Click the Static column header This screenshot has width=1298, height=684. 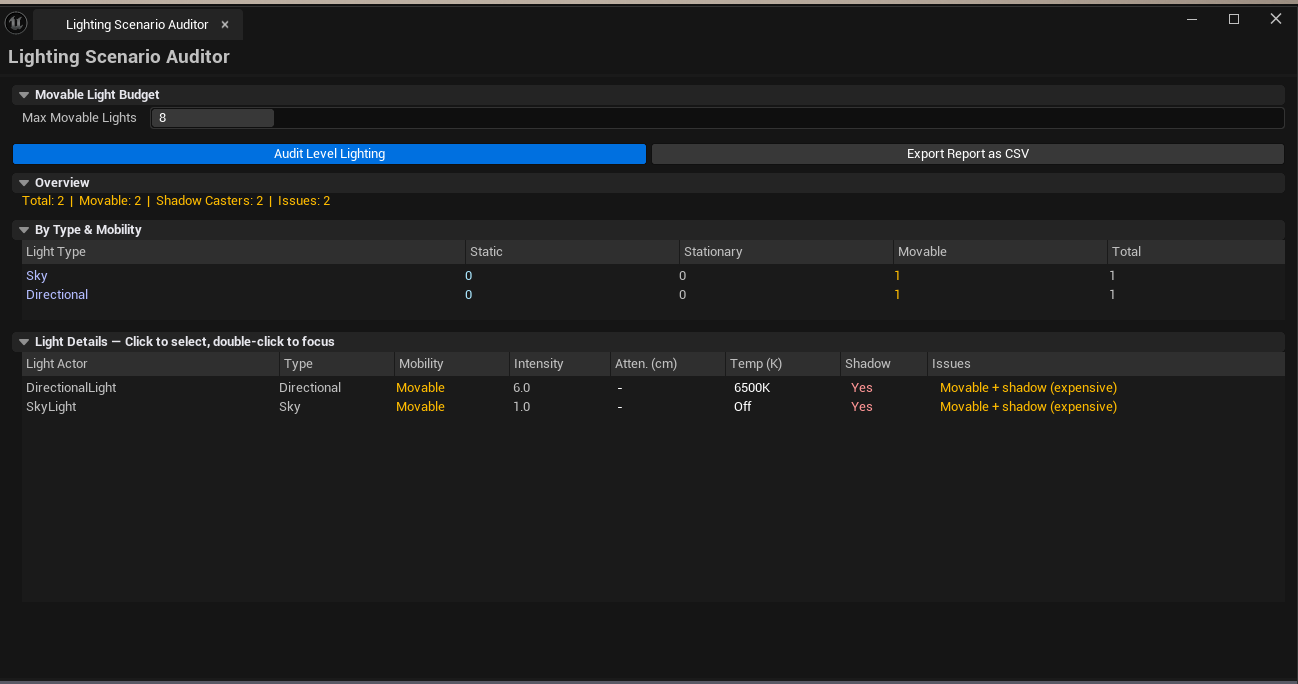(x=572, y=252)
